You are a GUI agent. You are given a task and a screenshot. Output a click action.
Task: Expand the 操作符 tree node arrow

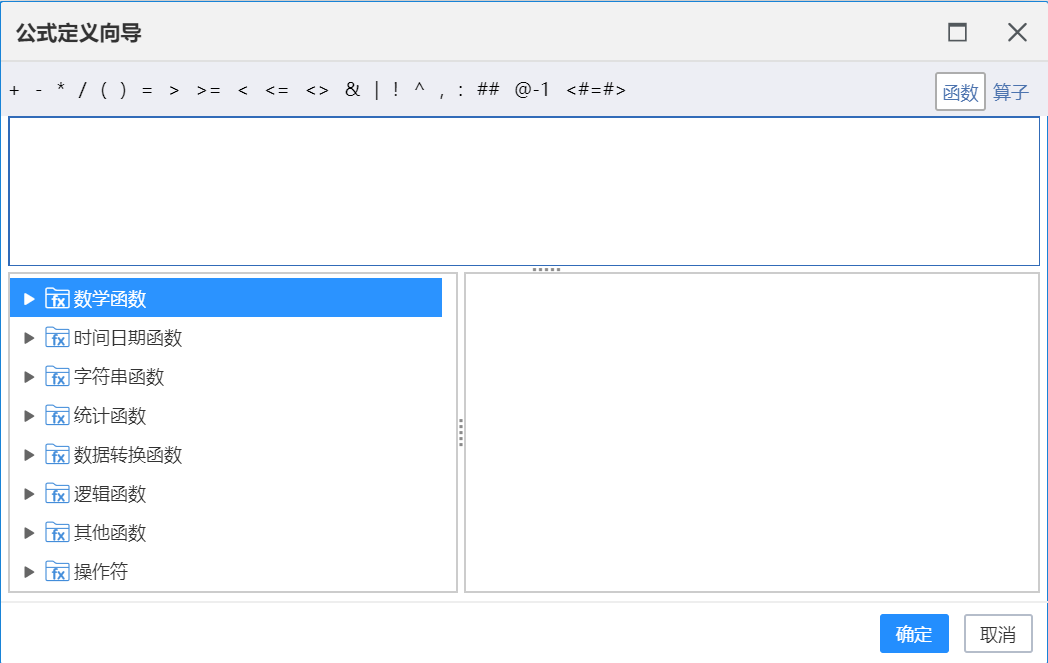pyautogui.click(x=29, y=572)
